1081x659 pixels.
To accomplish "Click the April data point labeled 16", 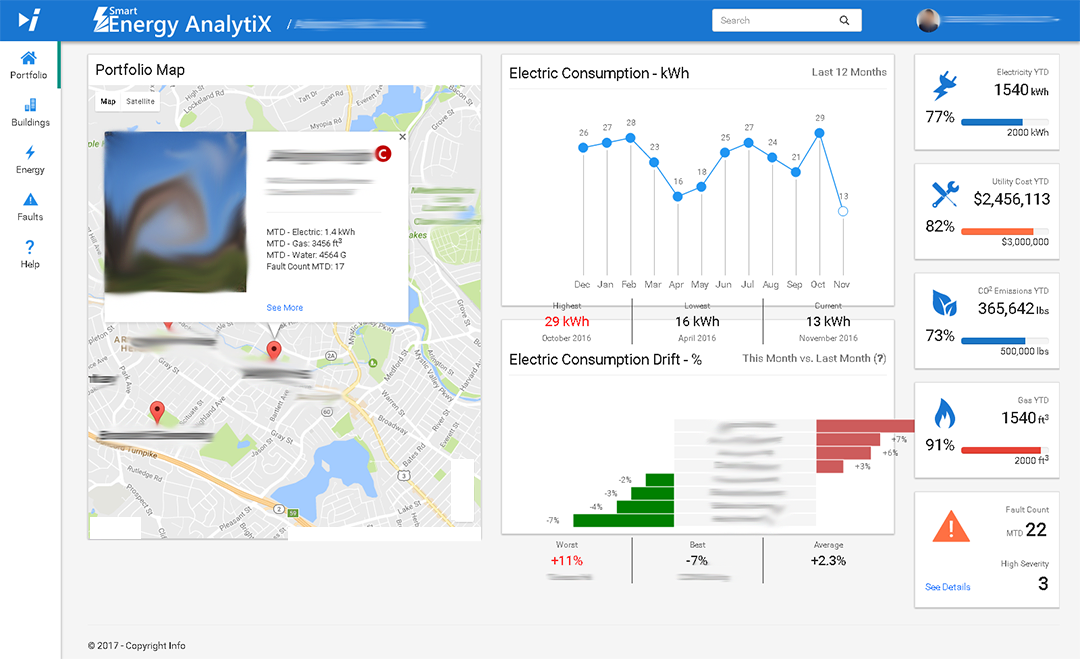I will point(678,196).
